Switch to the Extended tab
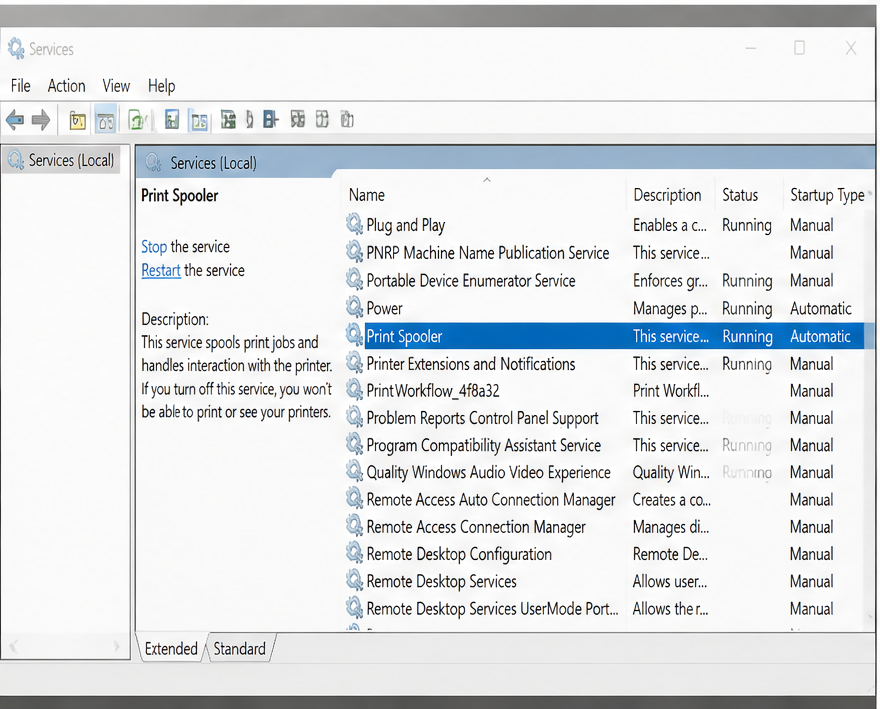Screen dimensions: 880x709 (171, 649)
